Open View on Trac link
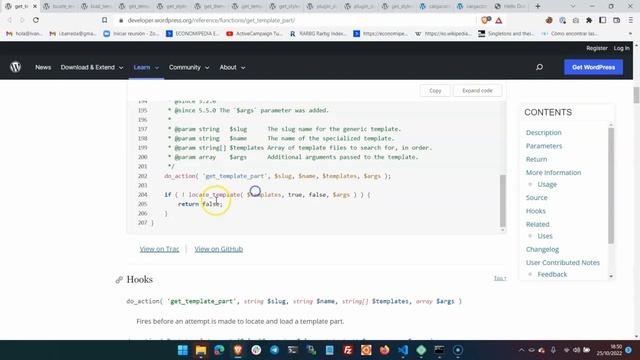 pos(159,249)
